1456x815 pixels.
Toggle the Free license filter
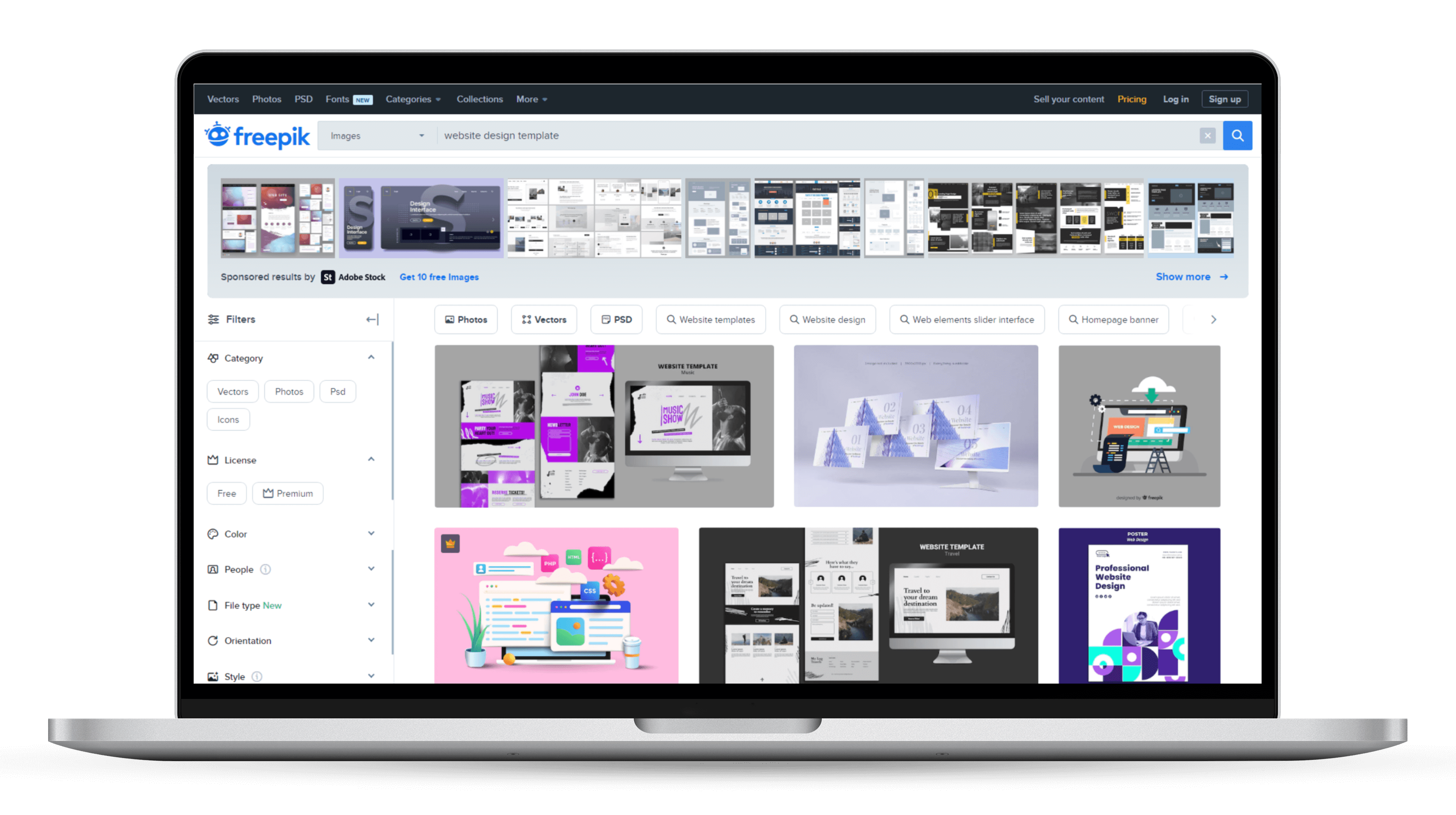point(227,493)
